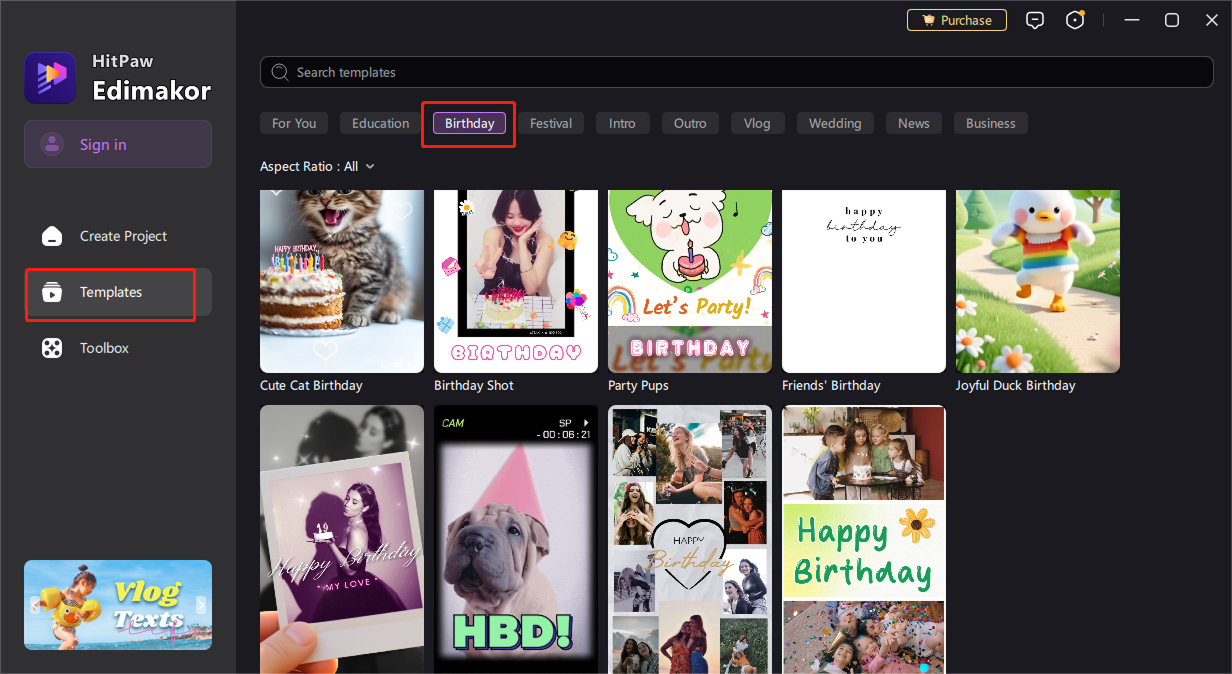This screenshot has height=674, width=1232.
Task: Click the user avatar icon beside Sign in
Action: coord(52,144)
